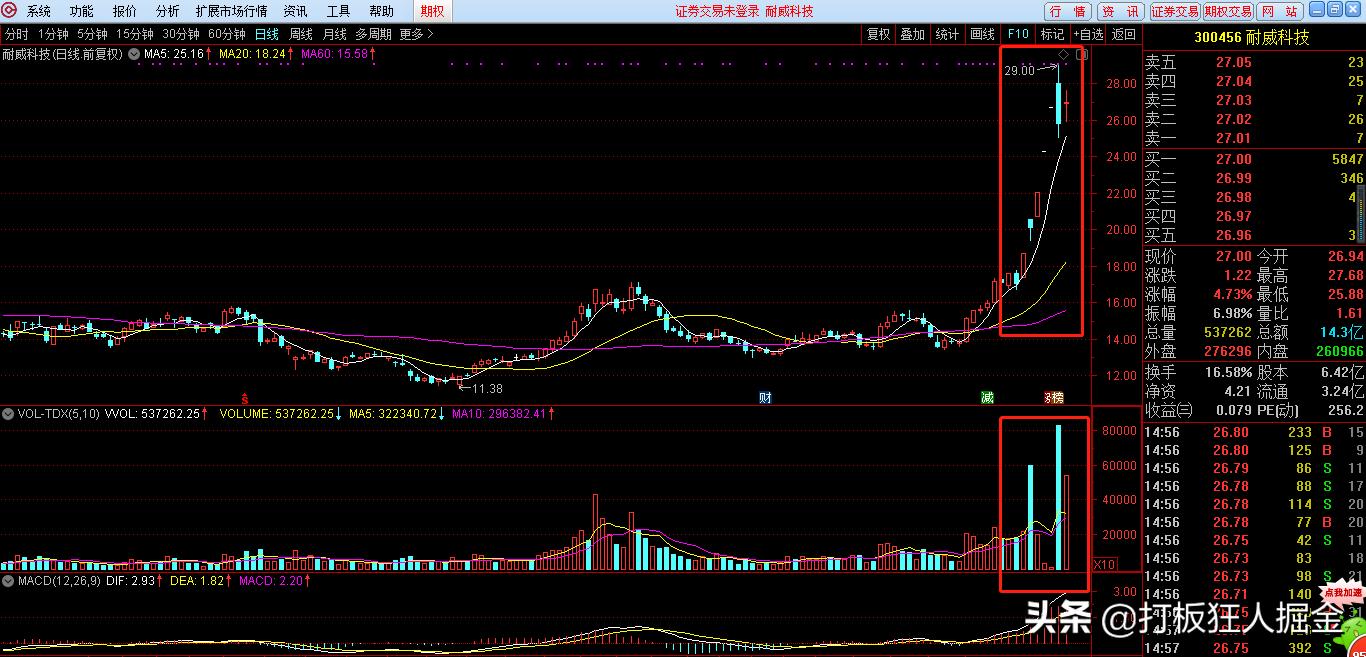Open the 分析 menu

(168, 11)
